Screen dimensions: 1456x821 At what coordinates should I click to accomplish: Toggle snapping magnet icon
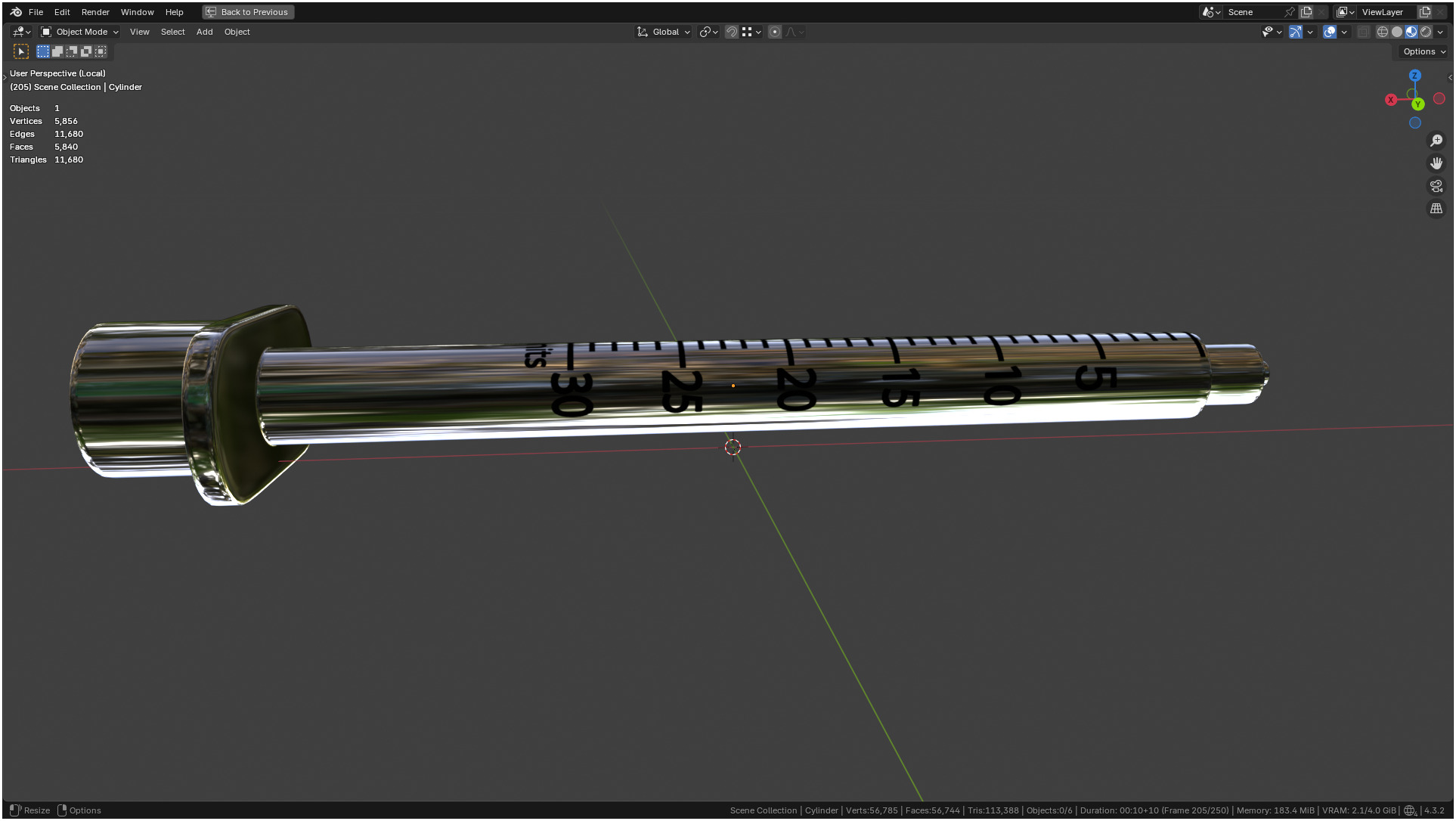(x=731, y=32)
